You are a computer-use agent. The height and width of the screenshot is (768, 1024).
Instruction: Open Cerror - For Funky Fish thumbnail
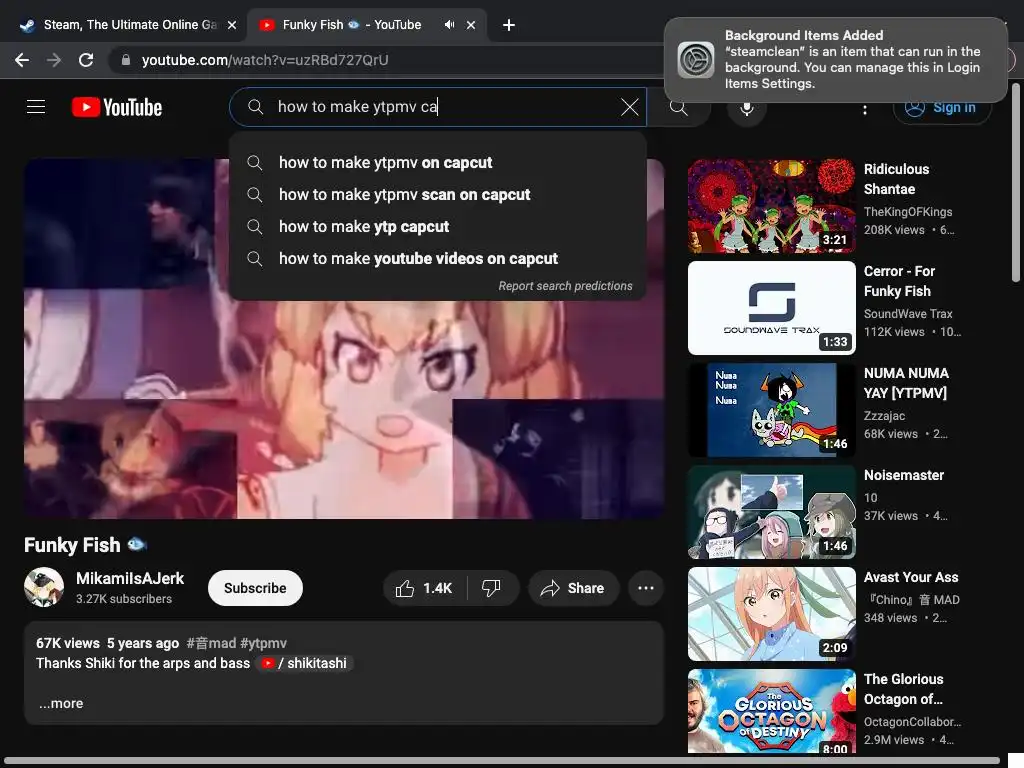coord(771,308)
